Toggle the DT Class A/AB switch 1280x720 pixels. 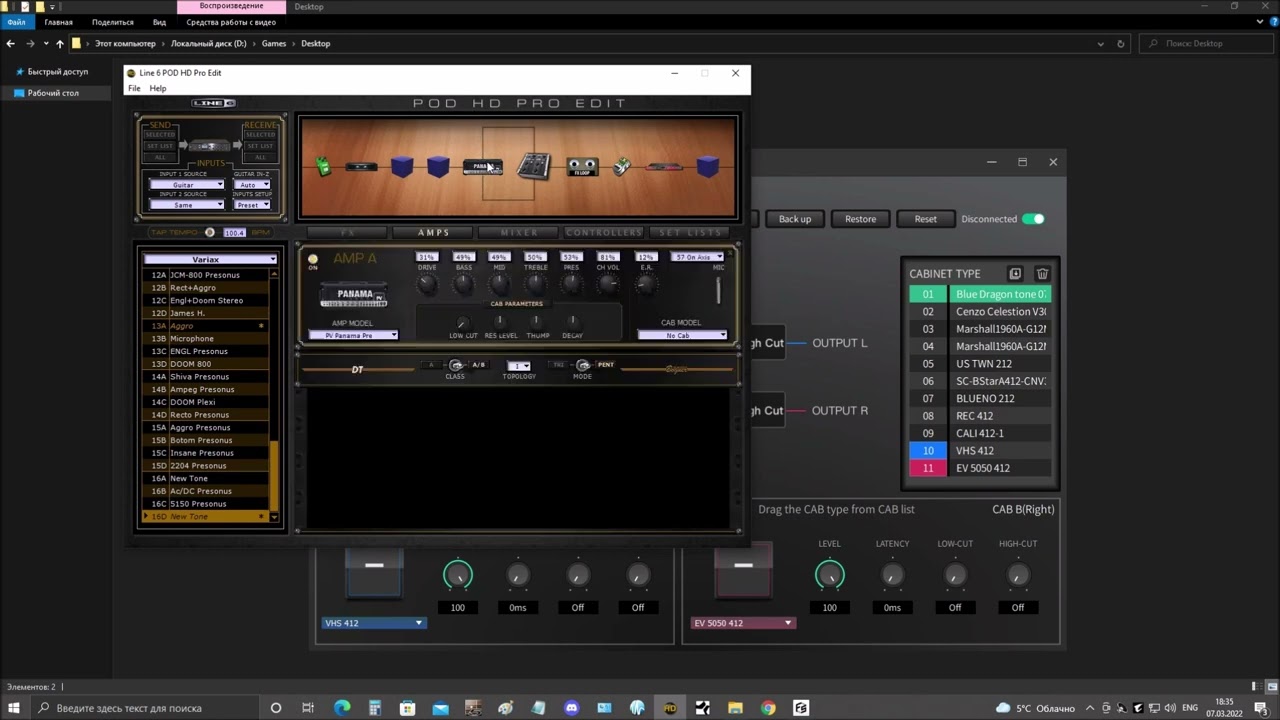click(456, 365)
